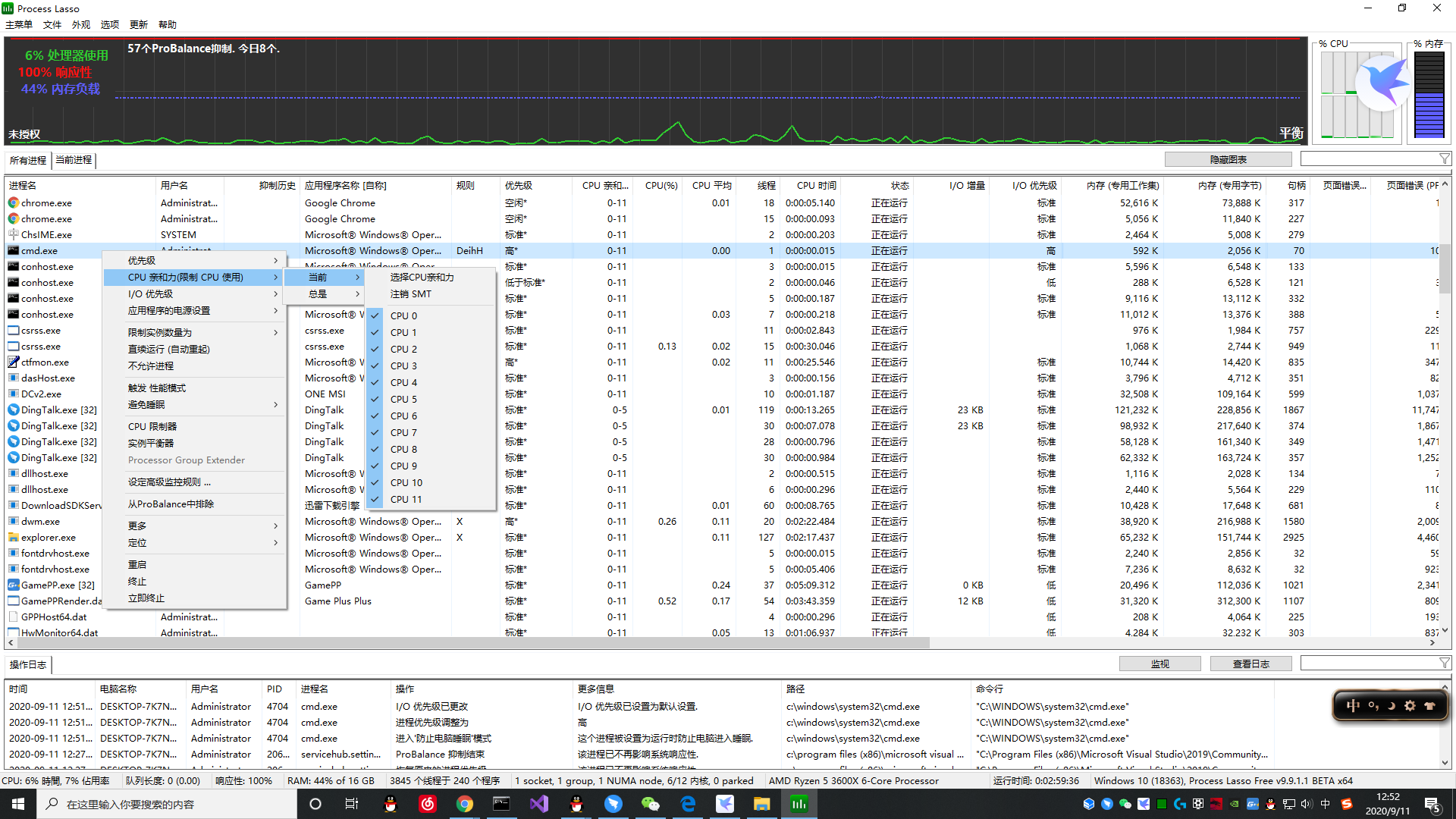Click the process filter input field

[1369, 158]
